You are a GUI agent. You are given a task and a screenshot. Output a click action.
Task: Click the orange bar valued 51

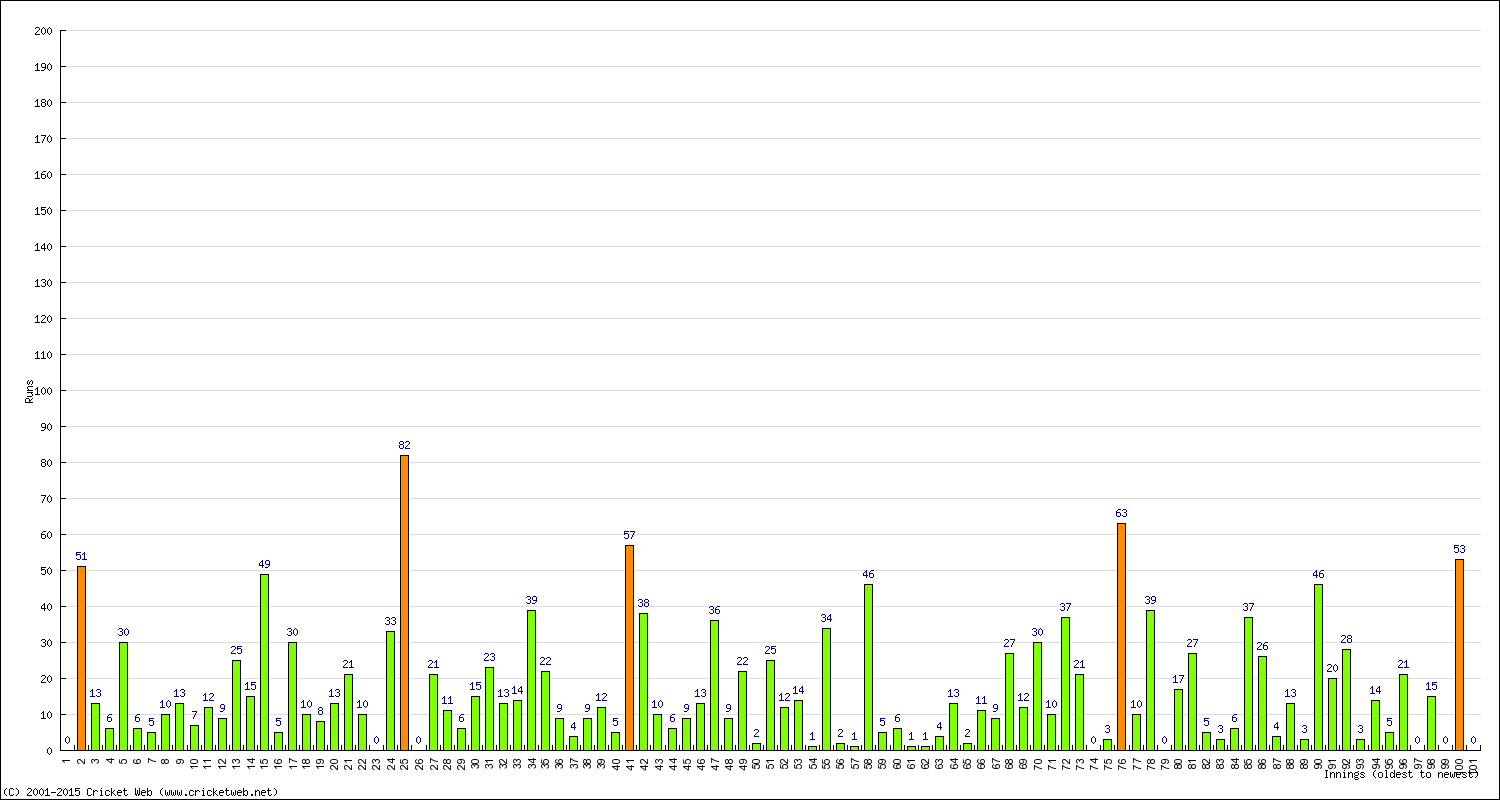[81, 659]
